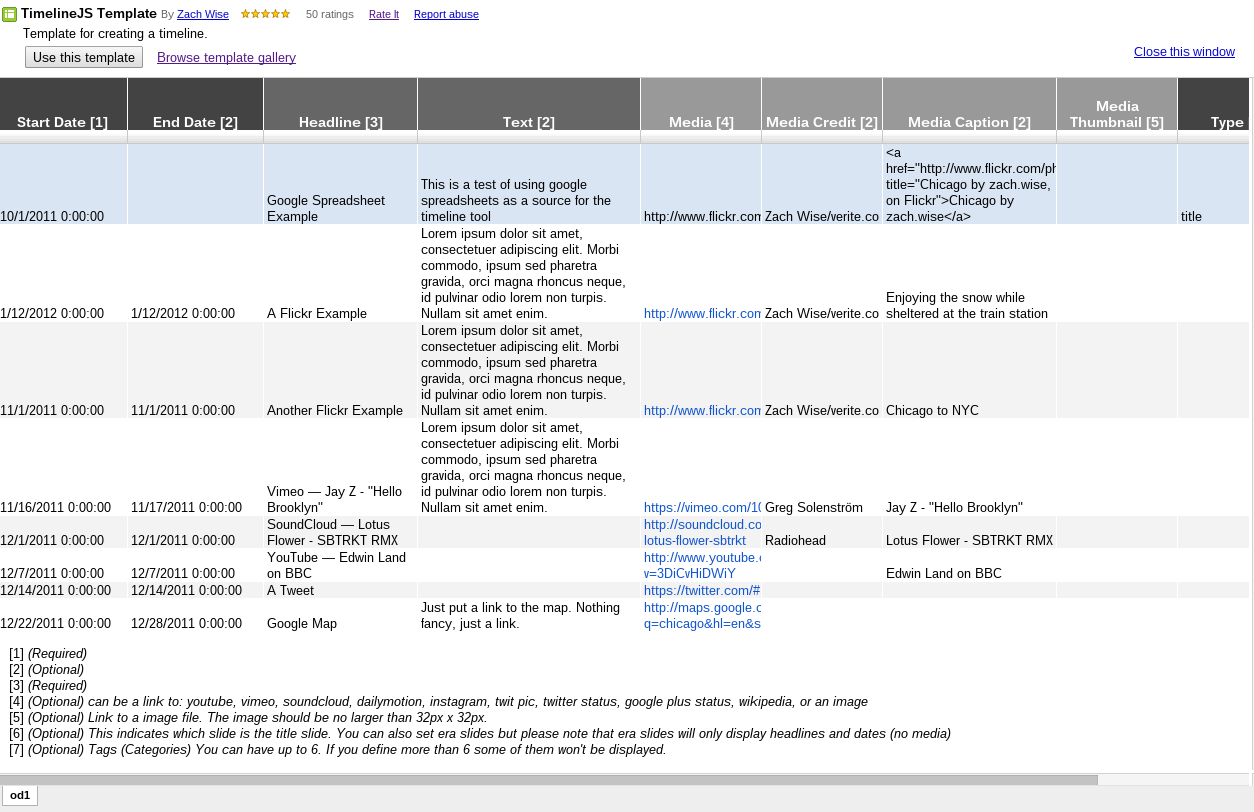
Task: Click the Chicago to NYC caption cell
Action: pos(969,370)
